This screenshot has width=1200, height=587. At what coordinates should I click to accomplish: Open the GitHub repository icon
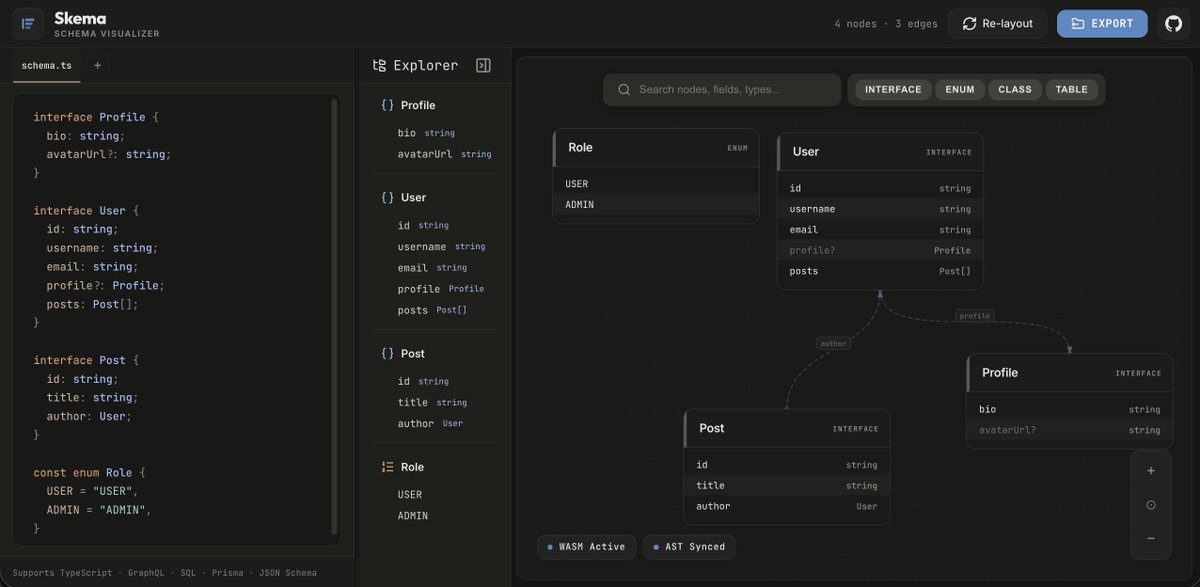coord(1173,23)
